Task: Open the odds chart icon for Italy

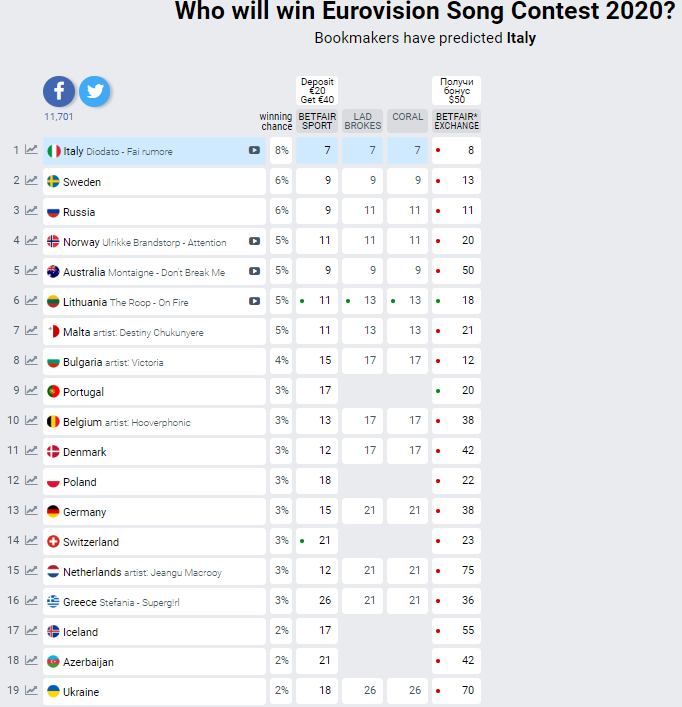Action: [x=31, y=150]
